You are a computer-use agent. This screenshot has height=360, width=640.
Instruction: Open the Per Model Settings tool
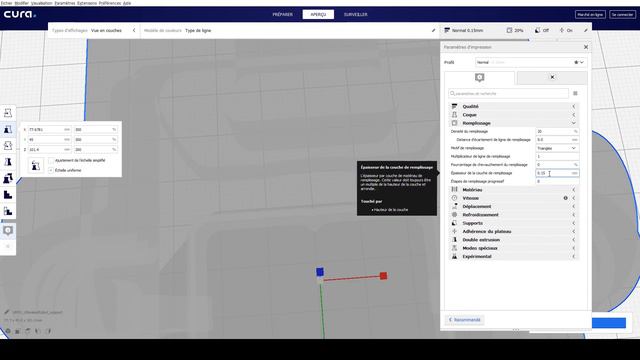pyautogui.click(x=8, y=178)
